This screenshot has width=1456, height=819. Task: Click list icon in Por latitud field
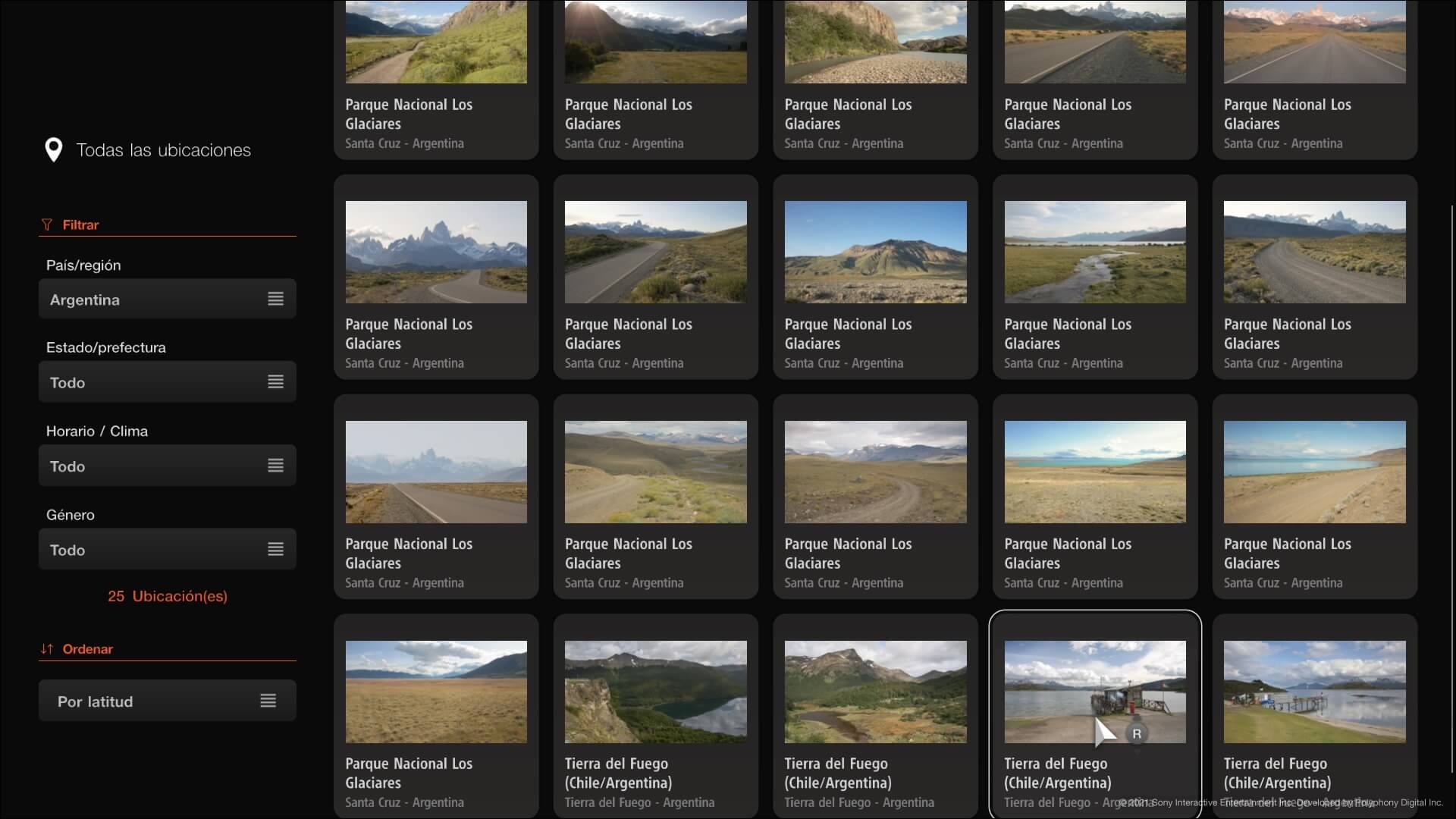pyautogui.click(x=268, y=701)
